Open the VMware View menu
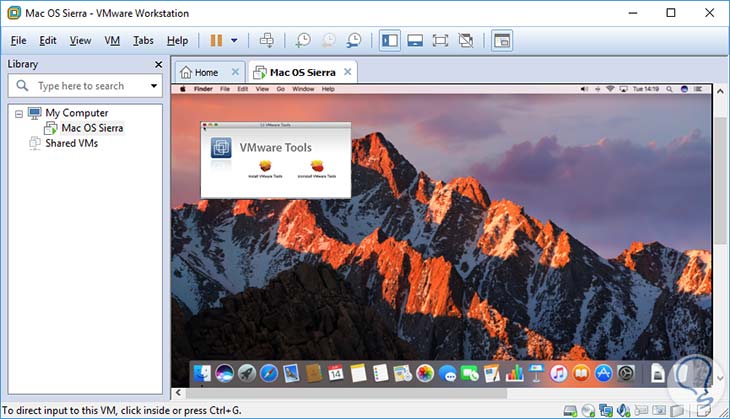 click(81, 41)
